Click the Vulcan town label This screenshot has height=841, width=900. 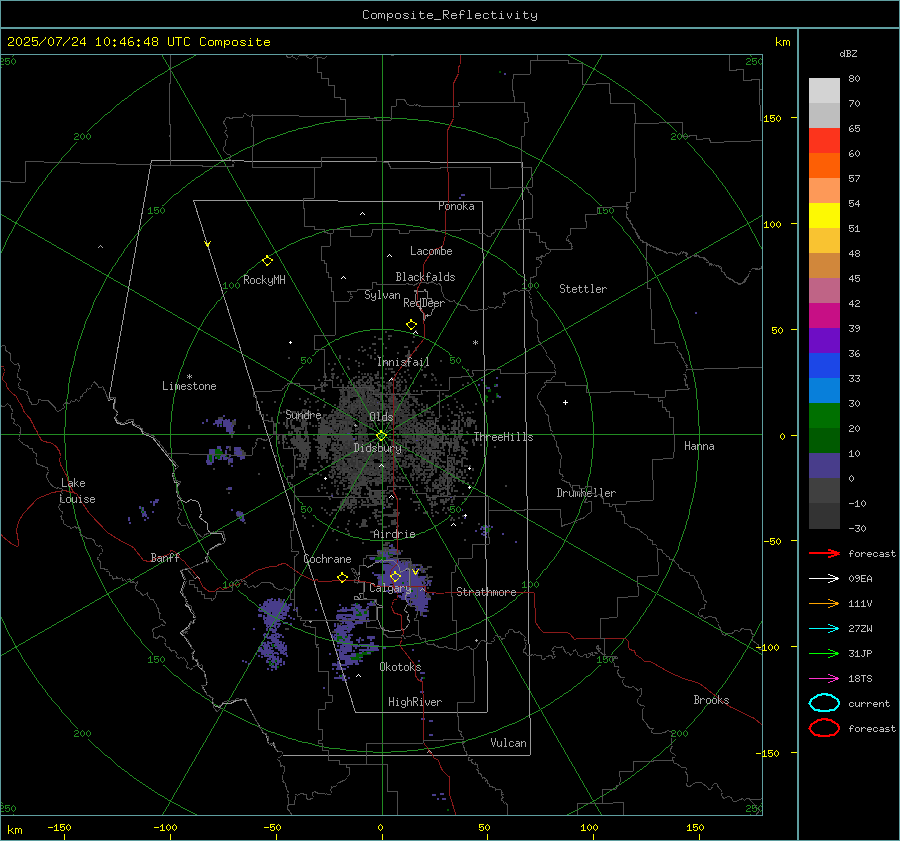(x=508, y=743)
